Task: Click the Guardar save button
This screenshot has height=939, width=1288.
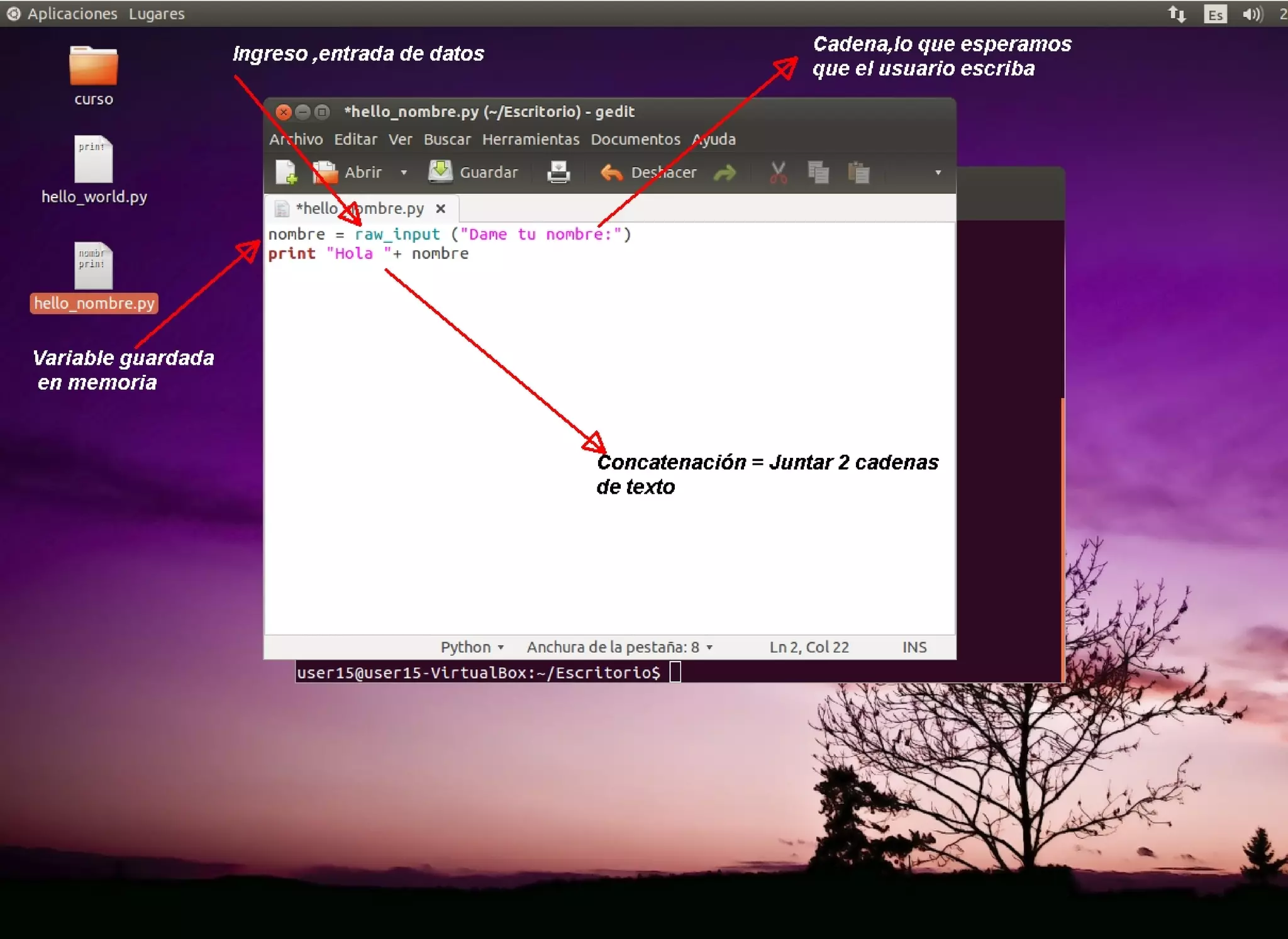Action: coord(474,172)
